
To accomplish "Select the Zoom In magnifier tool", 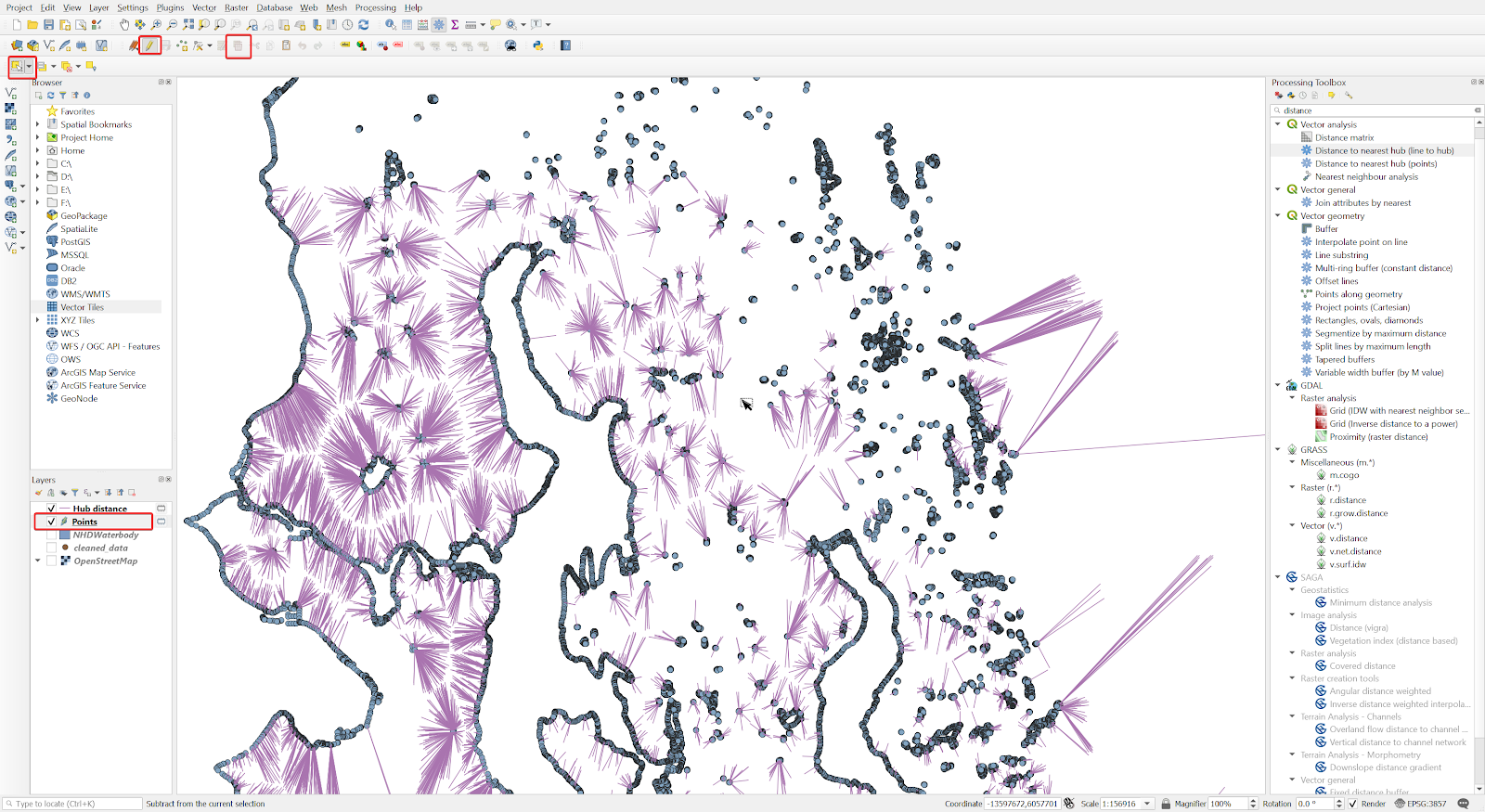I will (156, 25).
